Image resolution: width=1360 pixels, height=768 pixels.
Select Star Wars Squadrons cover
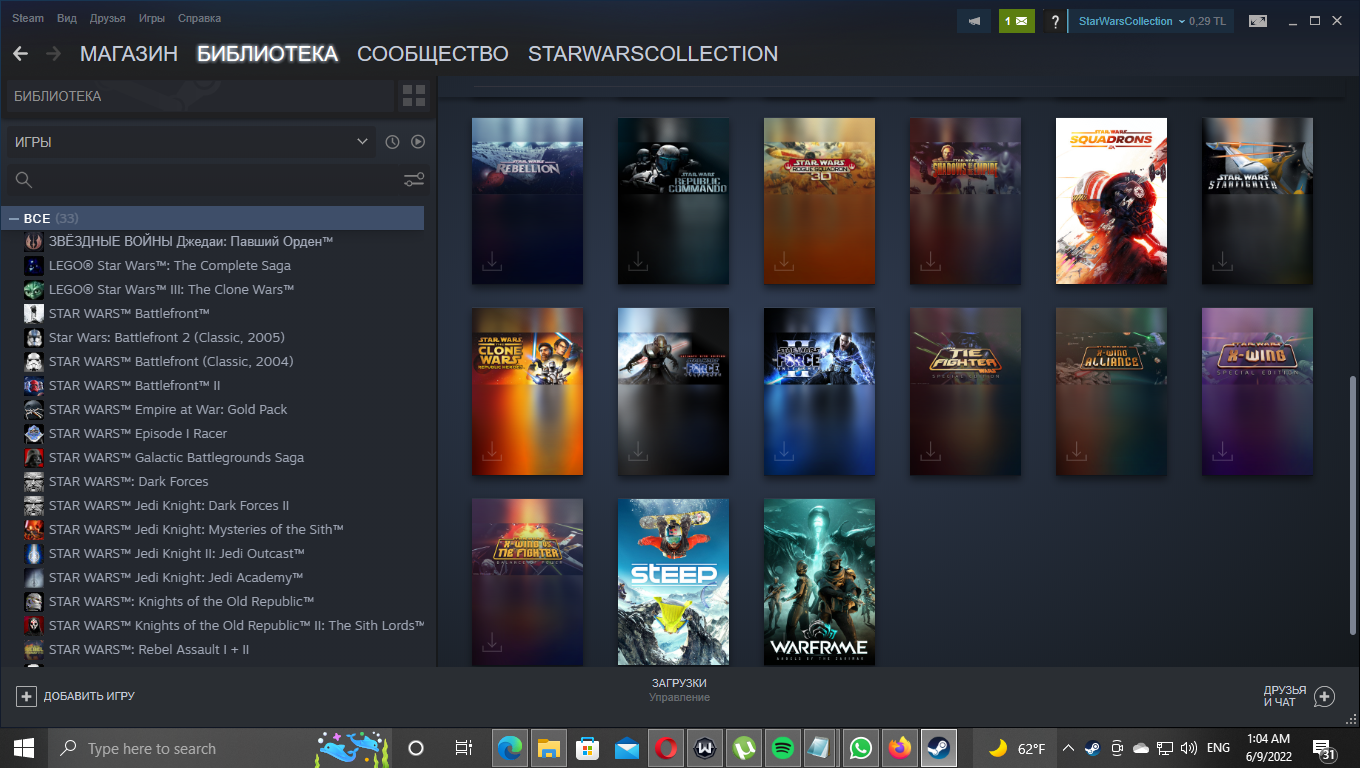click(x=1111, y=200)
